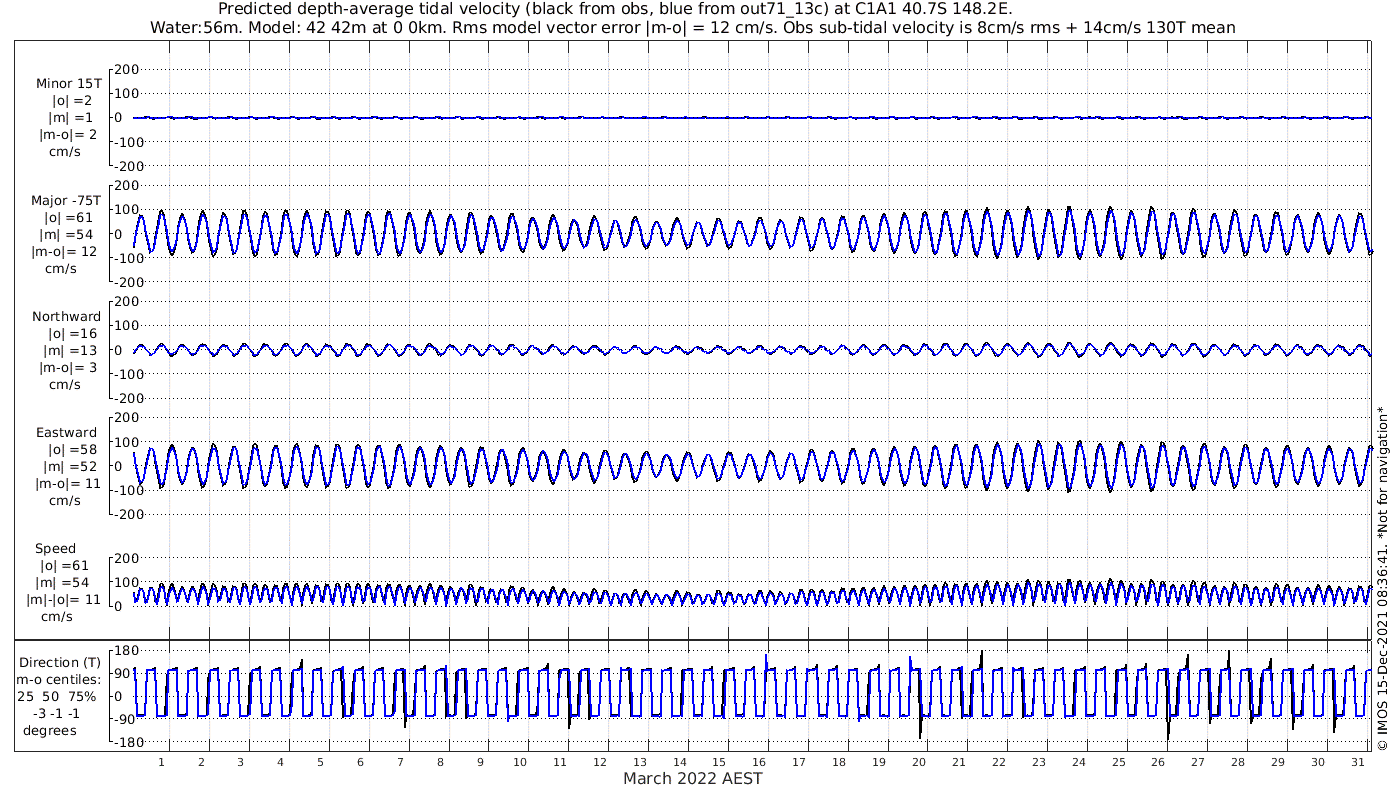The width and height of the screenshot is (1400, 800).
Task: Click day '7' on the date axis
Action: [x=401, y=762]
